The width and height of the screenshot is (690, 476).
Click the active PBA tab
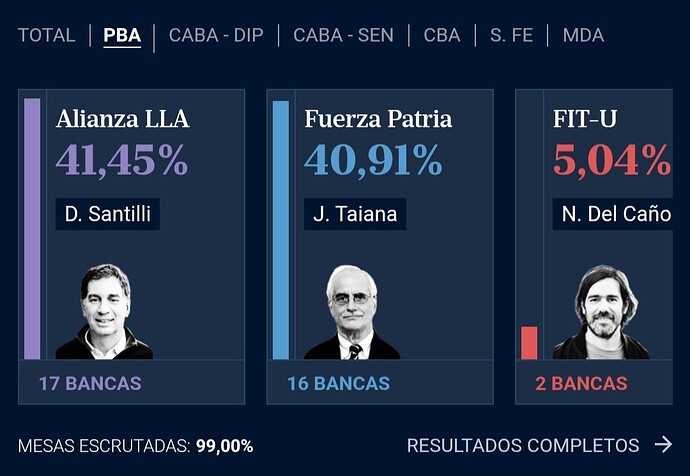coord(122,37)
